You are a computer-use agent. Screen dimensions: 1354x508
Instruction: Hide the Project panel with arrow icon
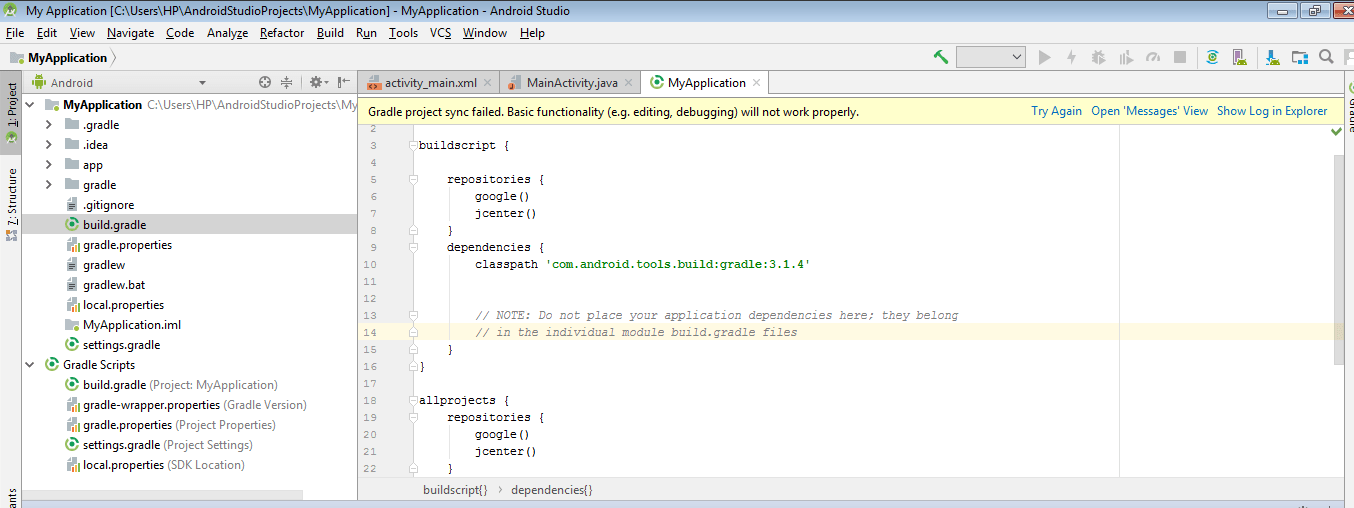click(x=344, y=82)
